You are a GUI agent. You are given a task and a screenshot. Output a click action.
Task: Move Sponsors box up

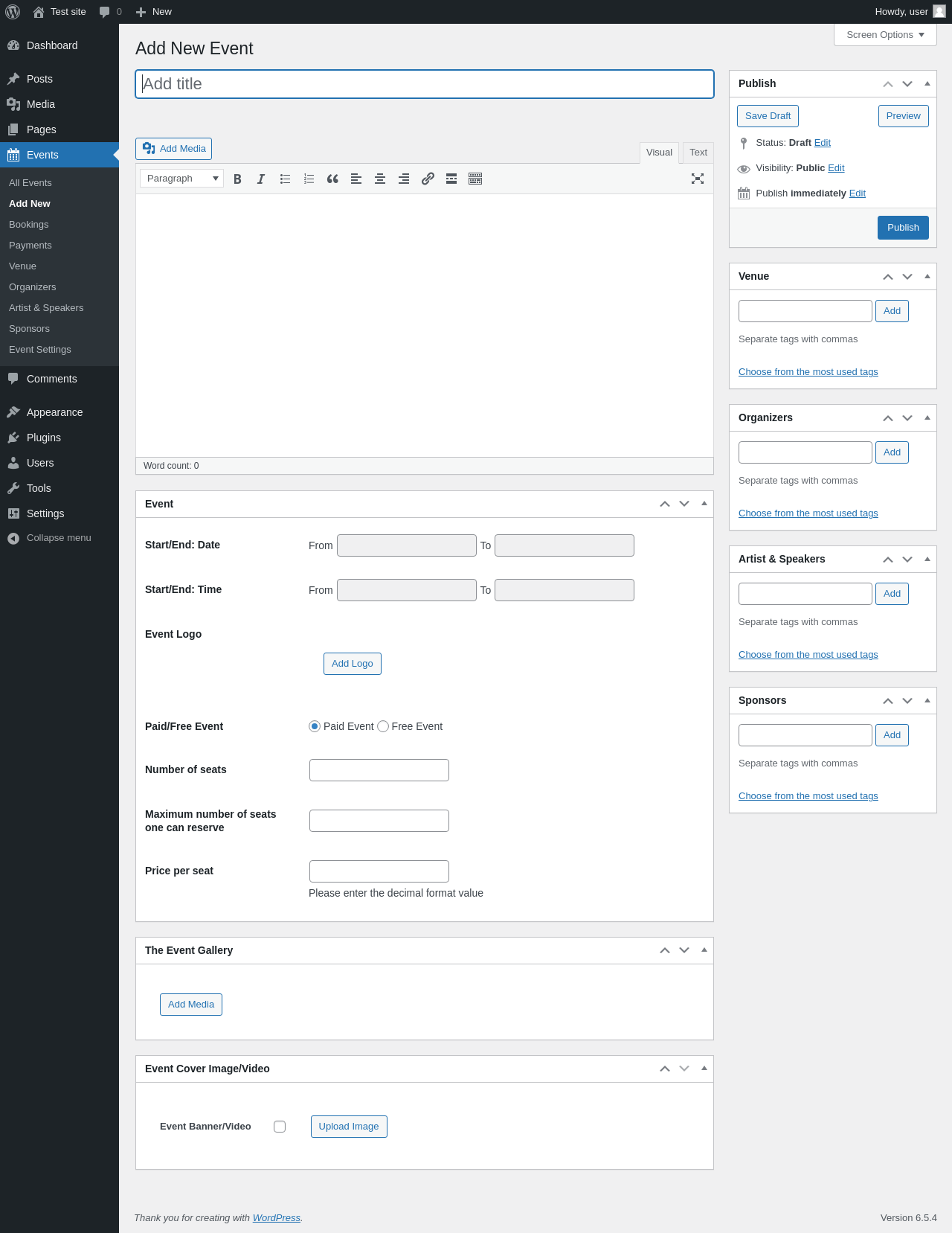click(888, 701)
